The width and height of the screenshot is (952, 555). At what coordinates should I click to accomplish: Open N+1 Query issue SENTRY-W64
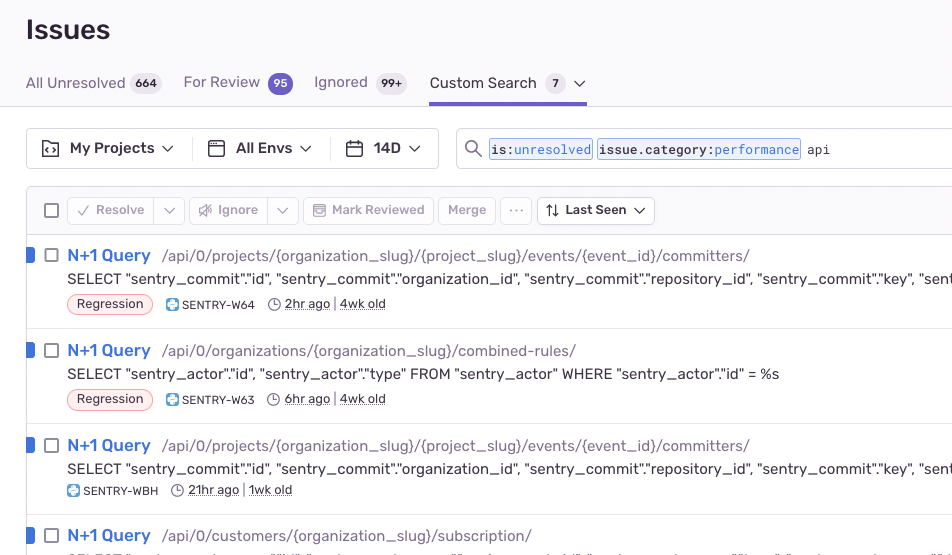pos(109,256)
